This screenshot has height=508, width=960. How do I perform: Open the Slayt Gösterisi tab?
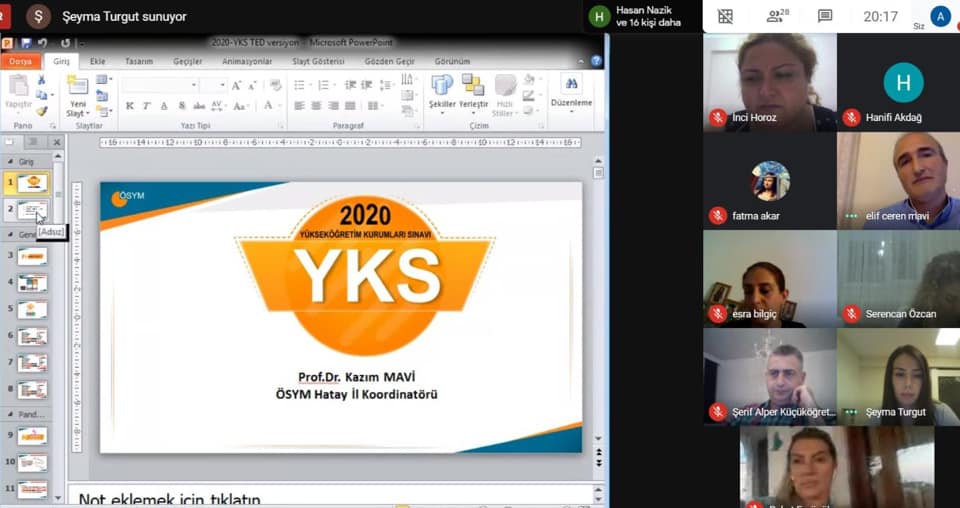[320, 61]
